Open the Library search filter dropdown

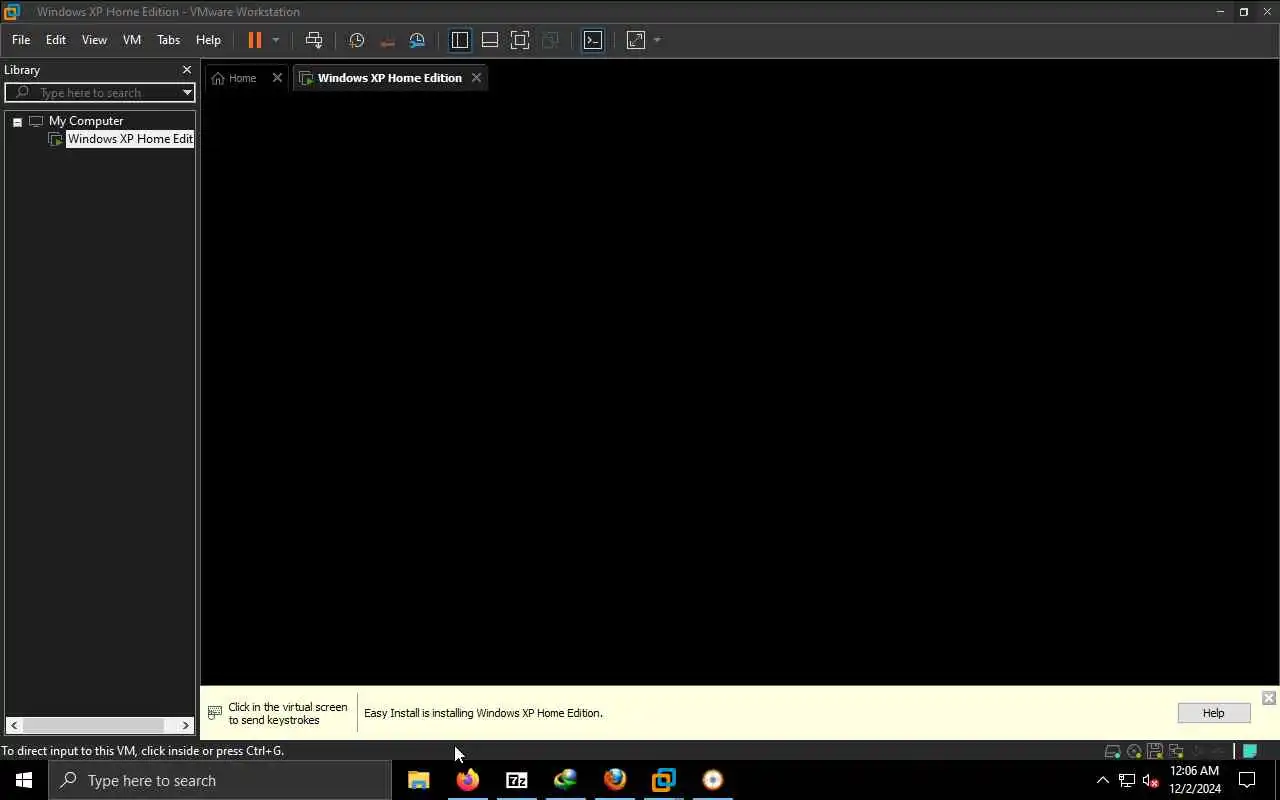[187, 93]
